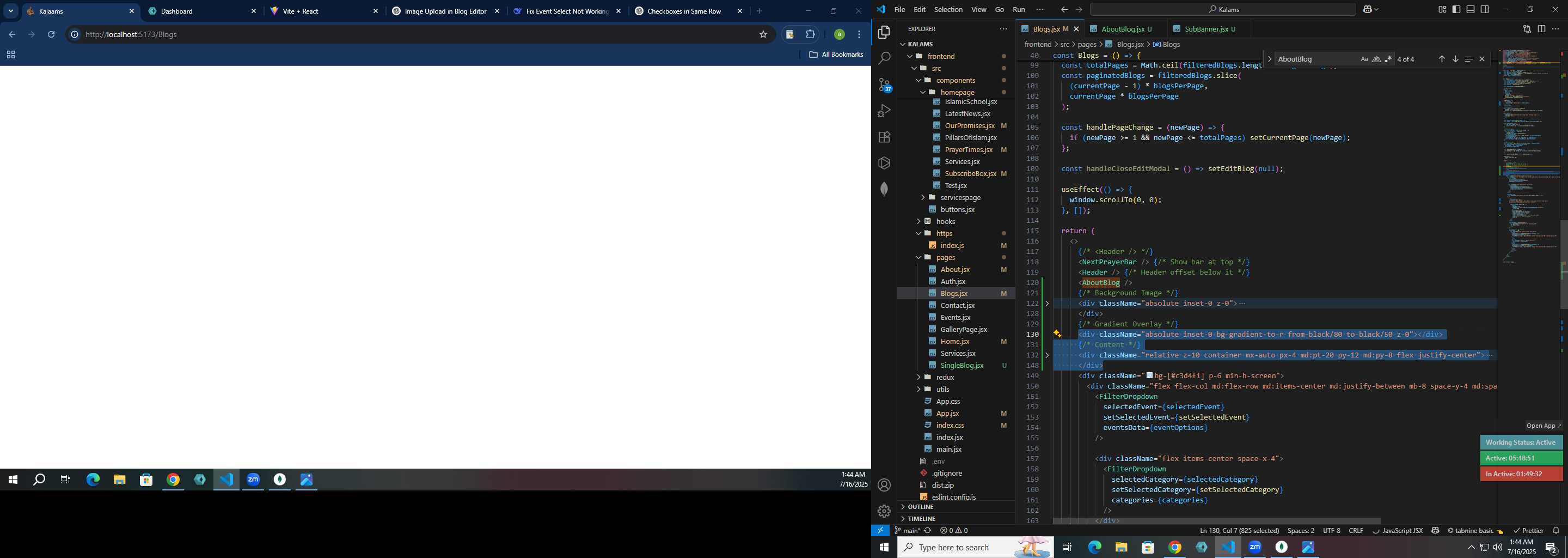
Task: Click Prettier in the status bar
Action: pyautogui.click(x=1528, y=531)
